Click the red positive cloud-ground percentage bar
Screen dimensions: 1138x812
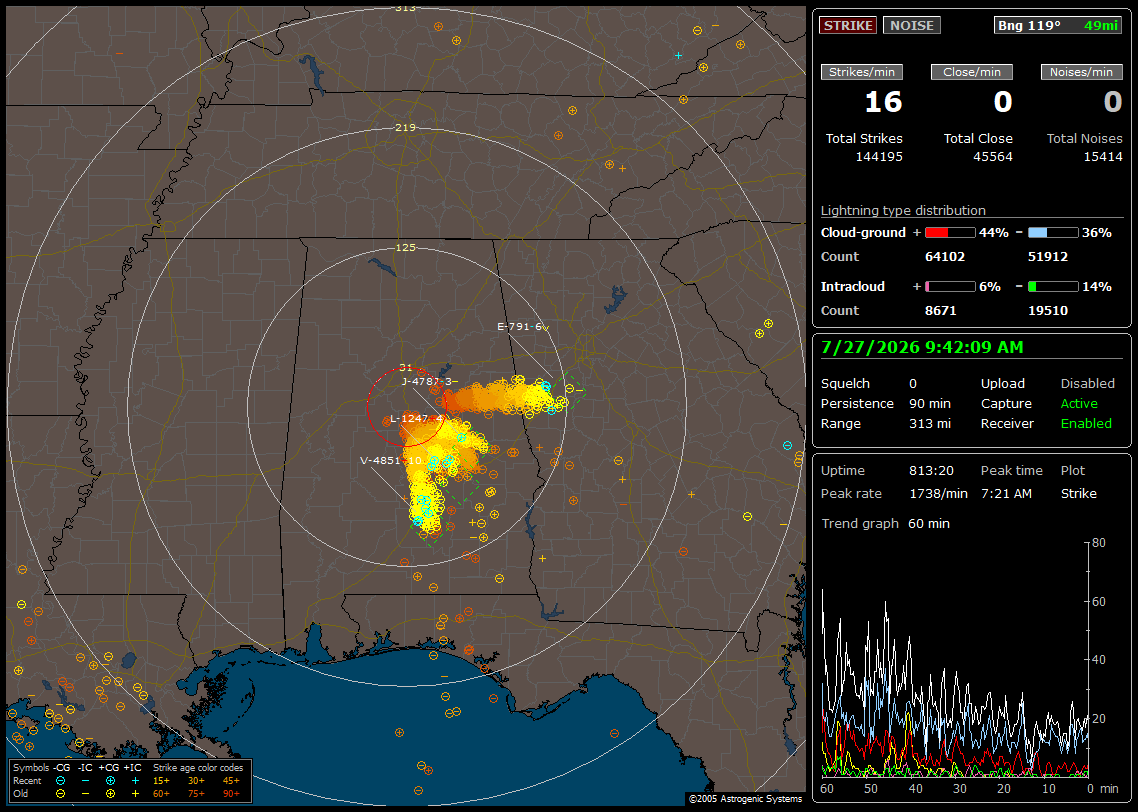(x=950, y=233)
